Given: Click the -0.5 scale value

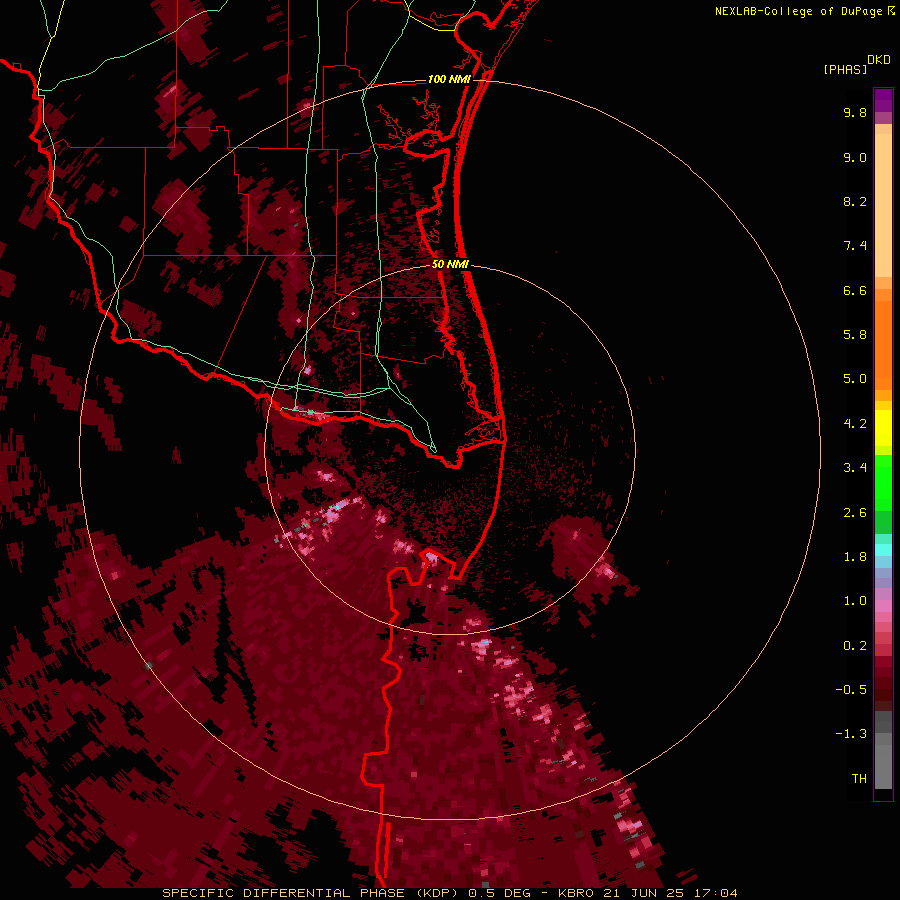Looking at the screenshot, I should click(851, 690).
